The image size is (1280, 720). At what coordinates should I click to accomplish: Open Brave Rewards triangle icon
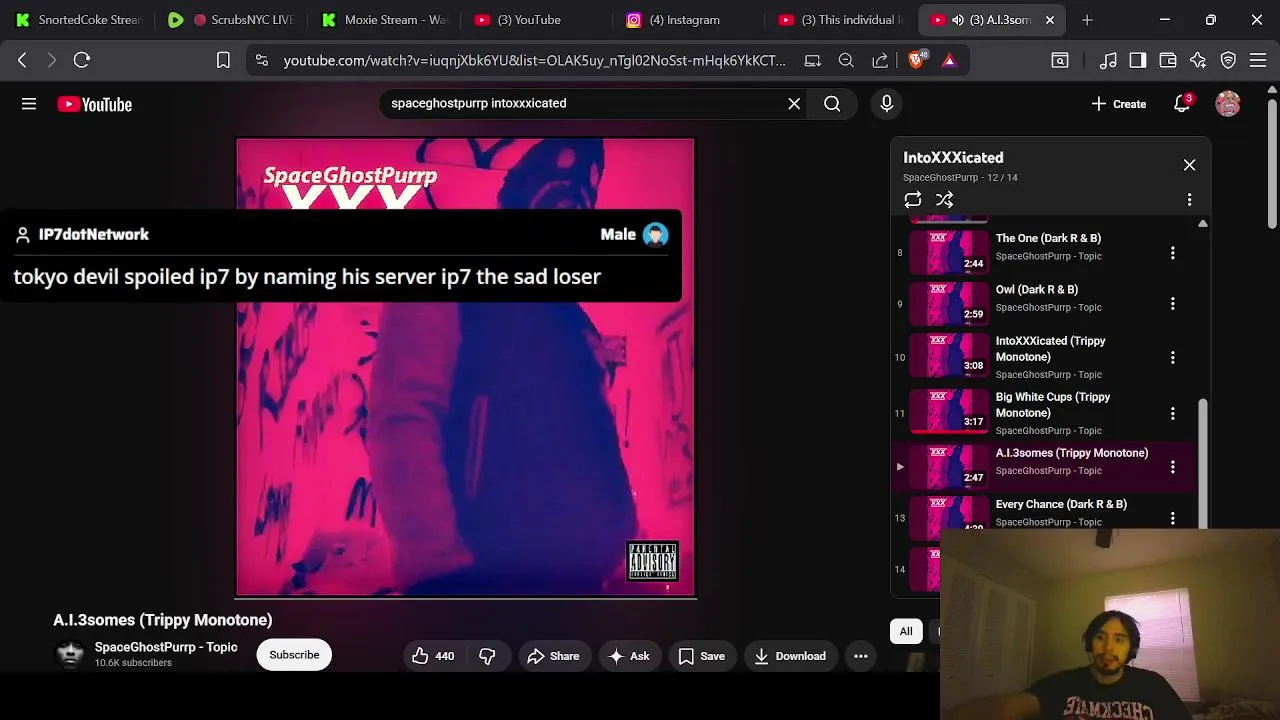pyautogui.click(x=949, y=61)
